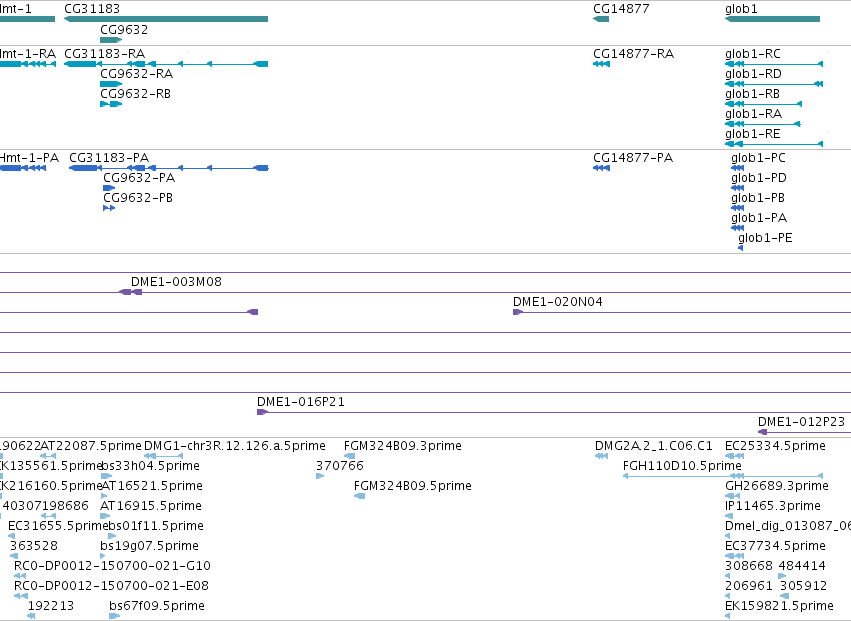Select the glob1-PE protein
Image resolution: width=851 pixels, height=621 pixels.
(x=740, y=249)
